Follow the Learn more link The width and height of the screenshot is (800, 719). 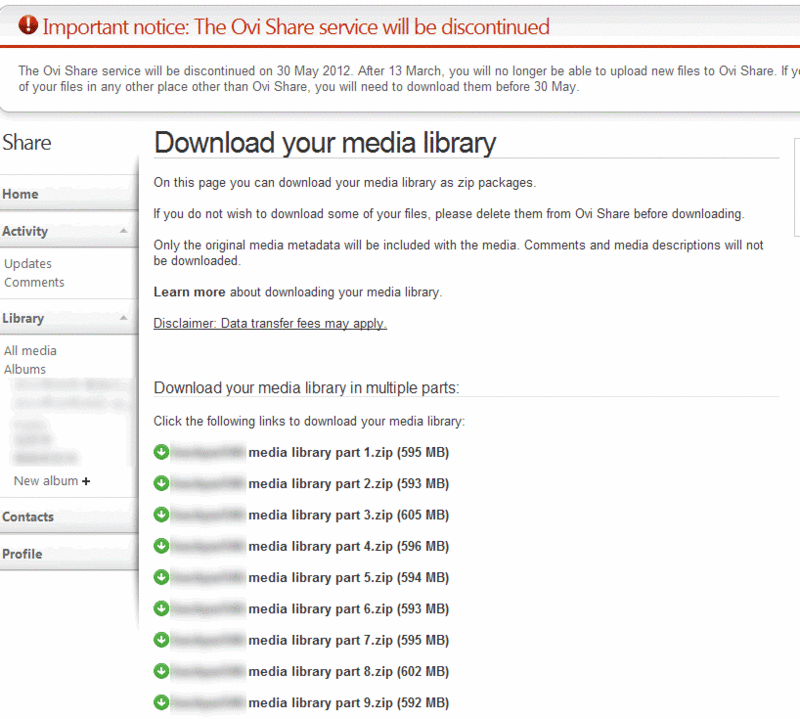pyautogui.click(x=189, y=292)
